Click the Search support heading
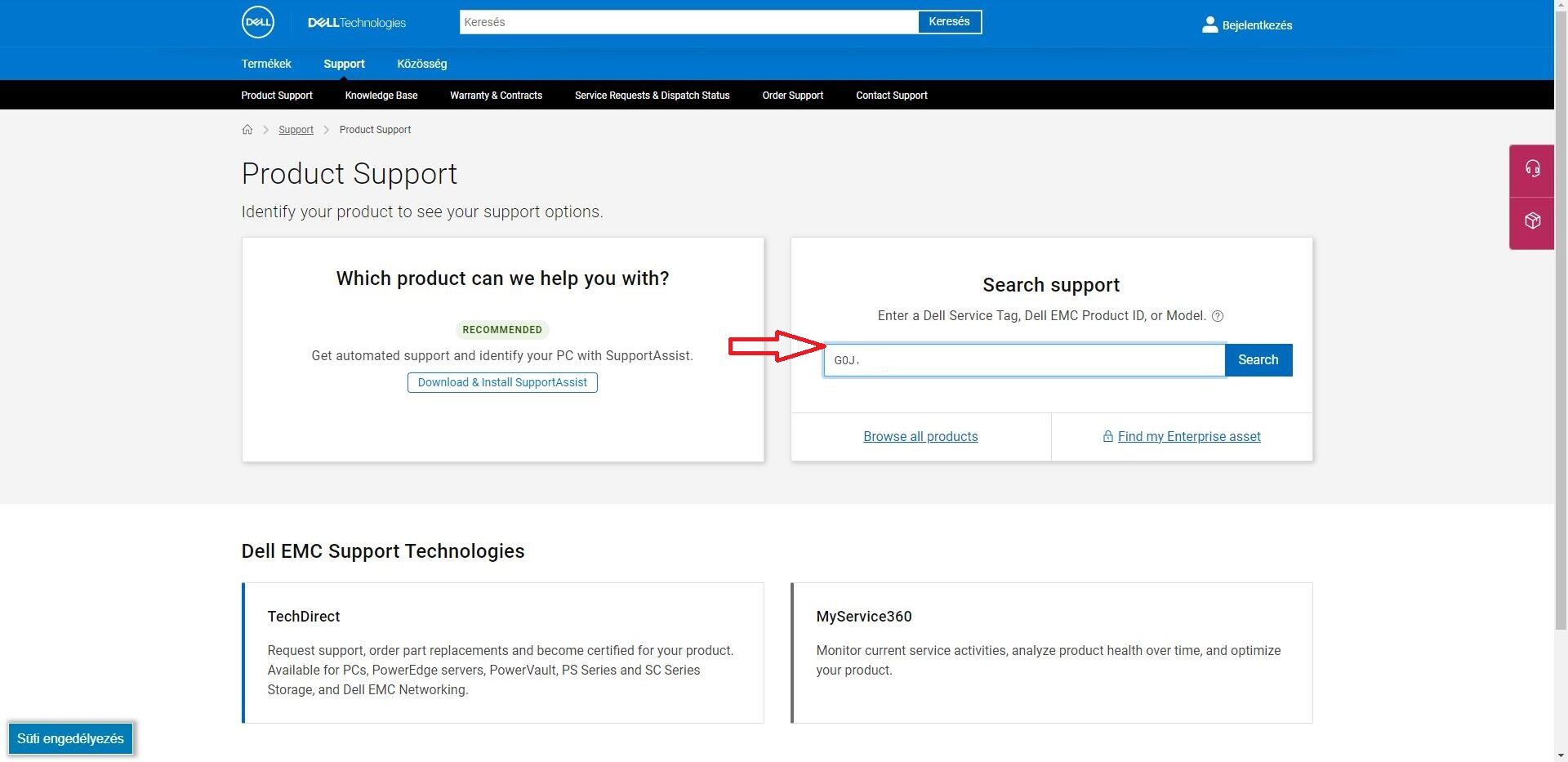 (1051, 285)
